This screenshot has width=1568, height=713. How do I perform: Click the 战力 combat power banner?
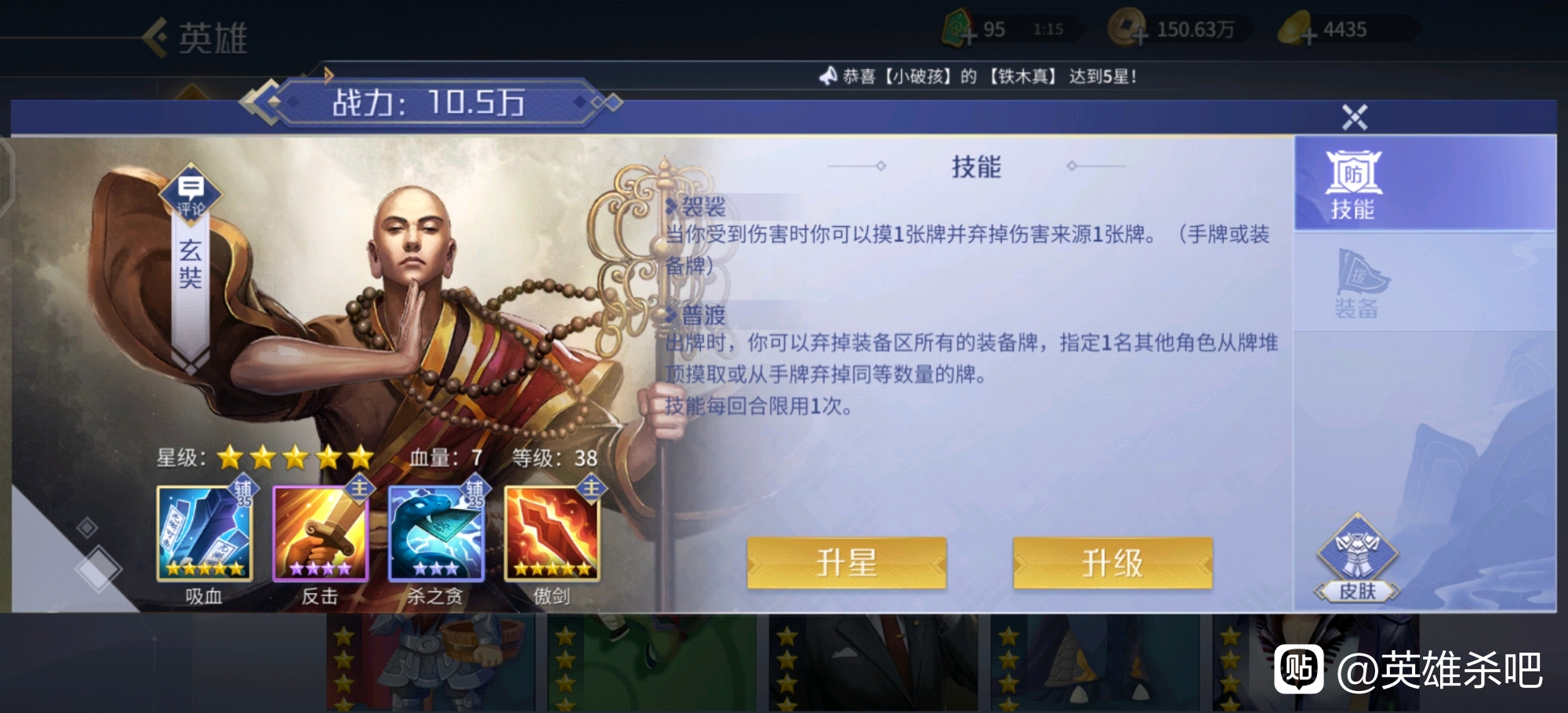pos(430,103)
